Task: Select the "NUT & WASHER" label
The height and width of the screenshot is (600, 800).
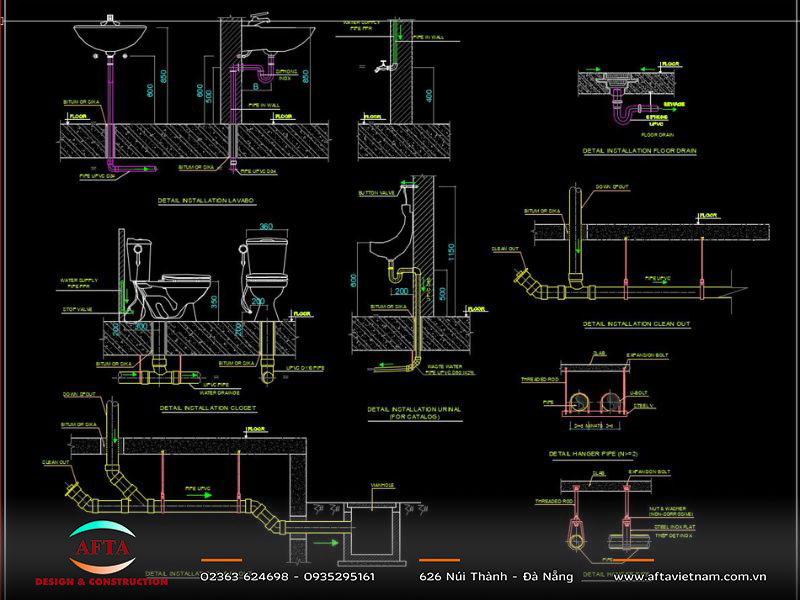Action: tap(667, 509)
